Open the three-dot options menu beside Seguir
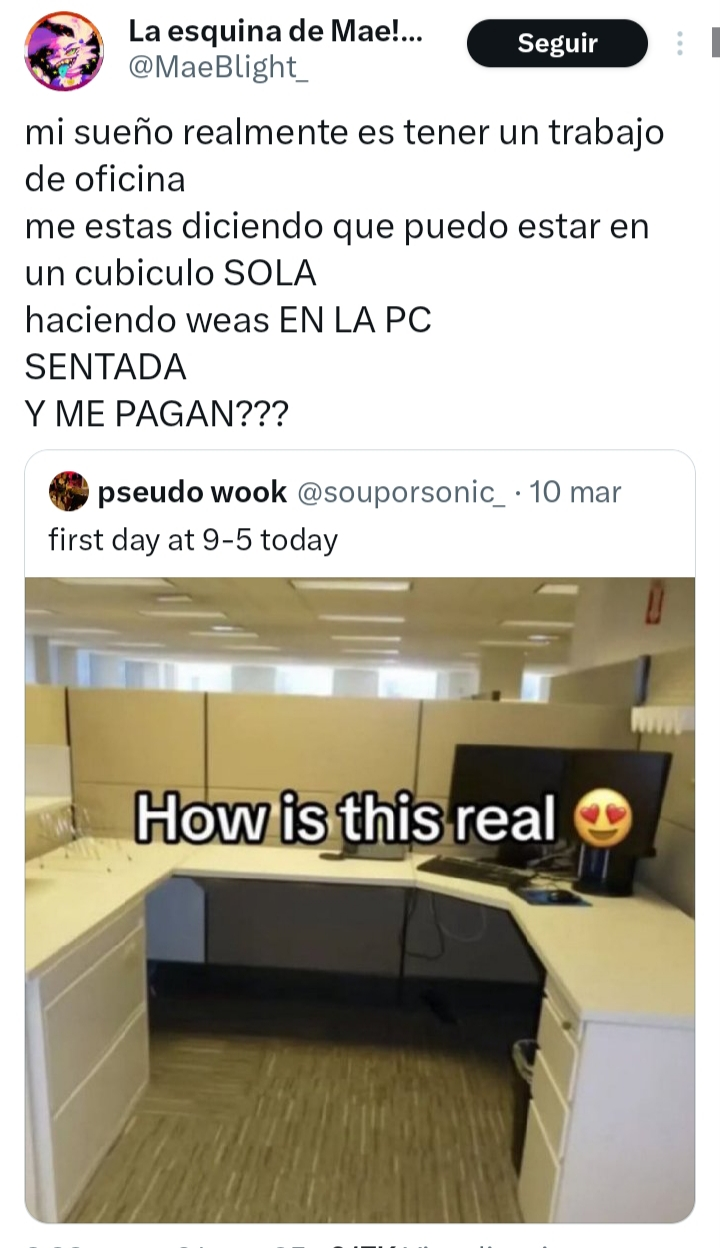720x1248 pixels. pos(680,44)
